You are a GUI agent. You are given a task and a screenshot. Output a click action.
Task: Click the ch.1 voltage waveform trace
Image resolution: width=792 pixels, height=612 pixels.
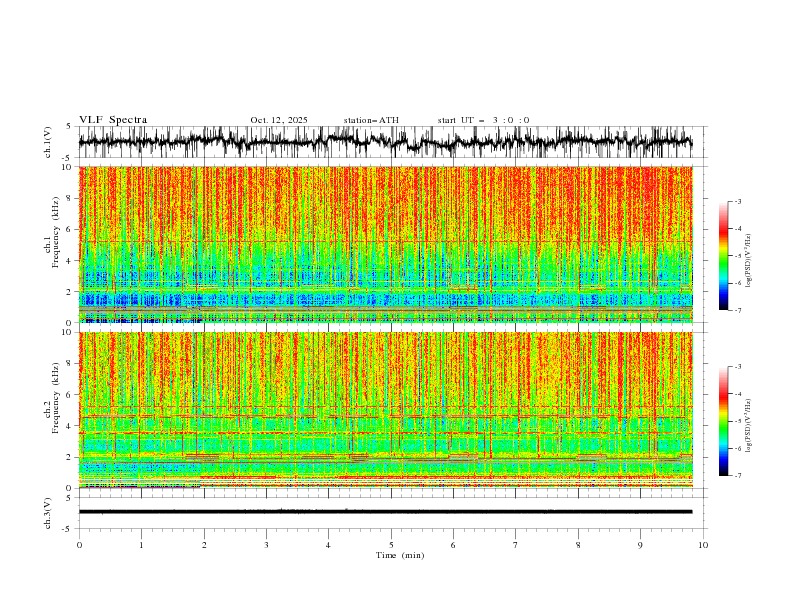coord(385,142)
